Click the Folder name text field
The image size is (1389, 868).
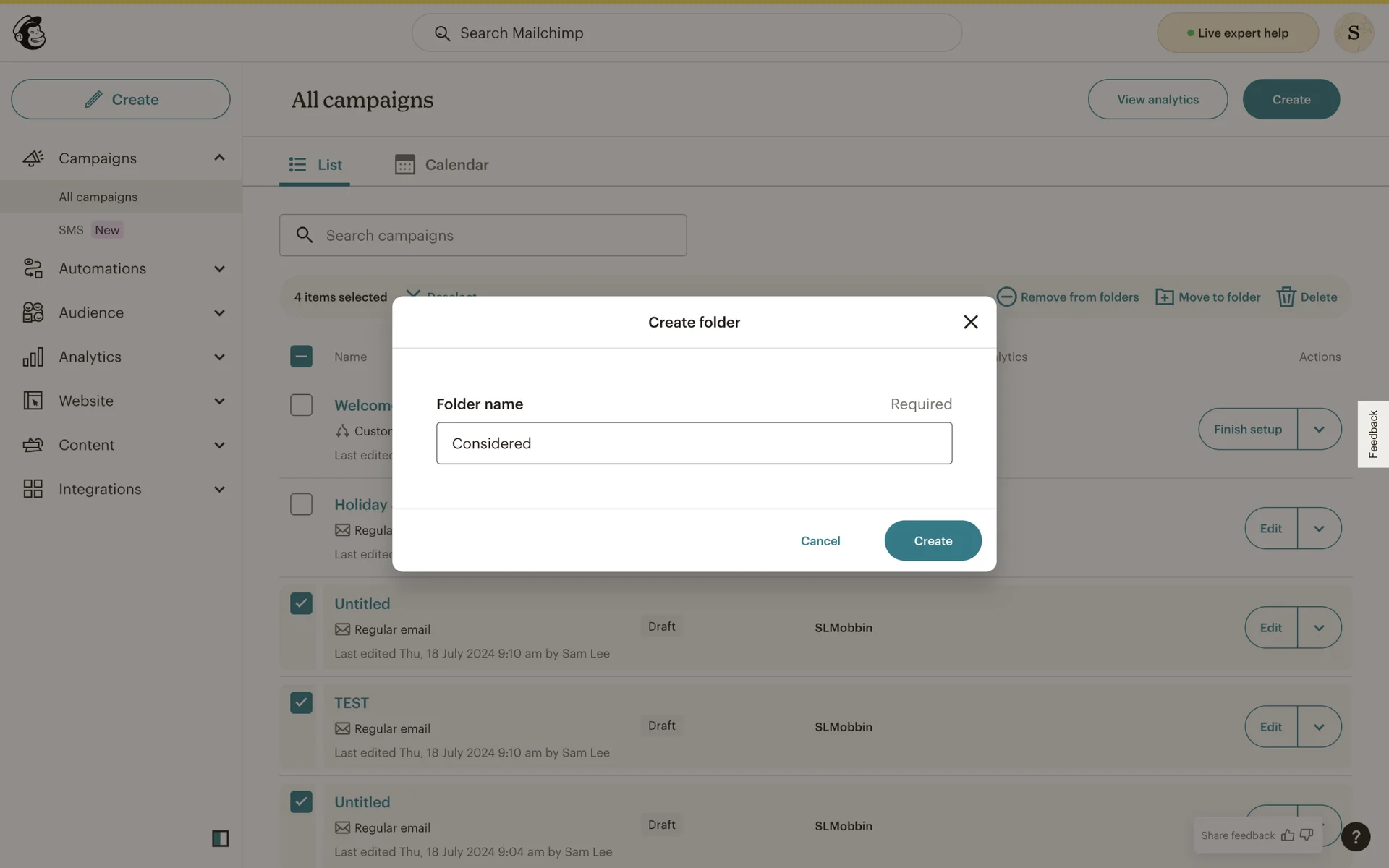pos(693,443)
